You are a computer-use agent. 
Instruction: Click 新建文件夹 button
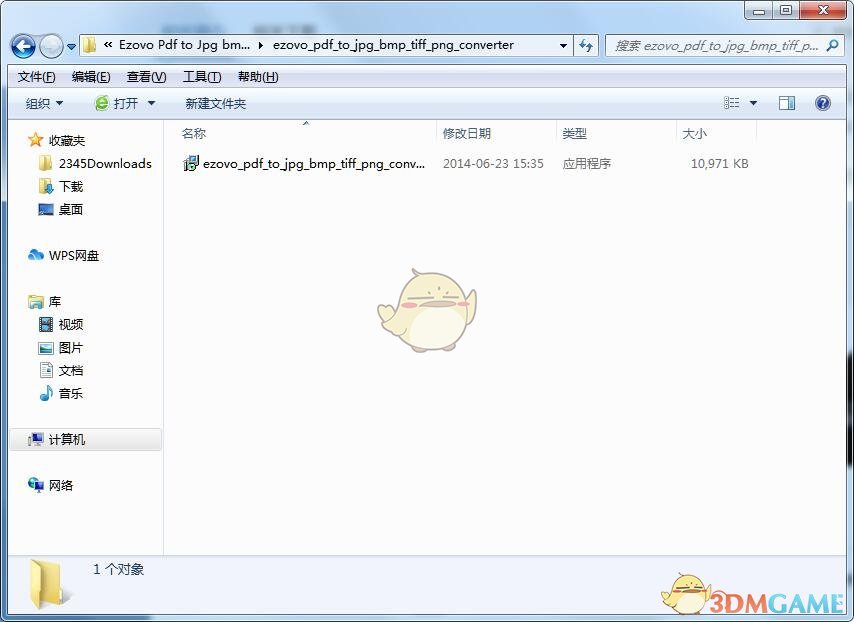(216, 103)
